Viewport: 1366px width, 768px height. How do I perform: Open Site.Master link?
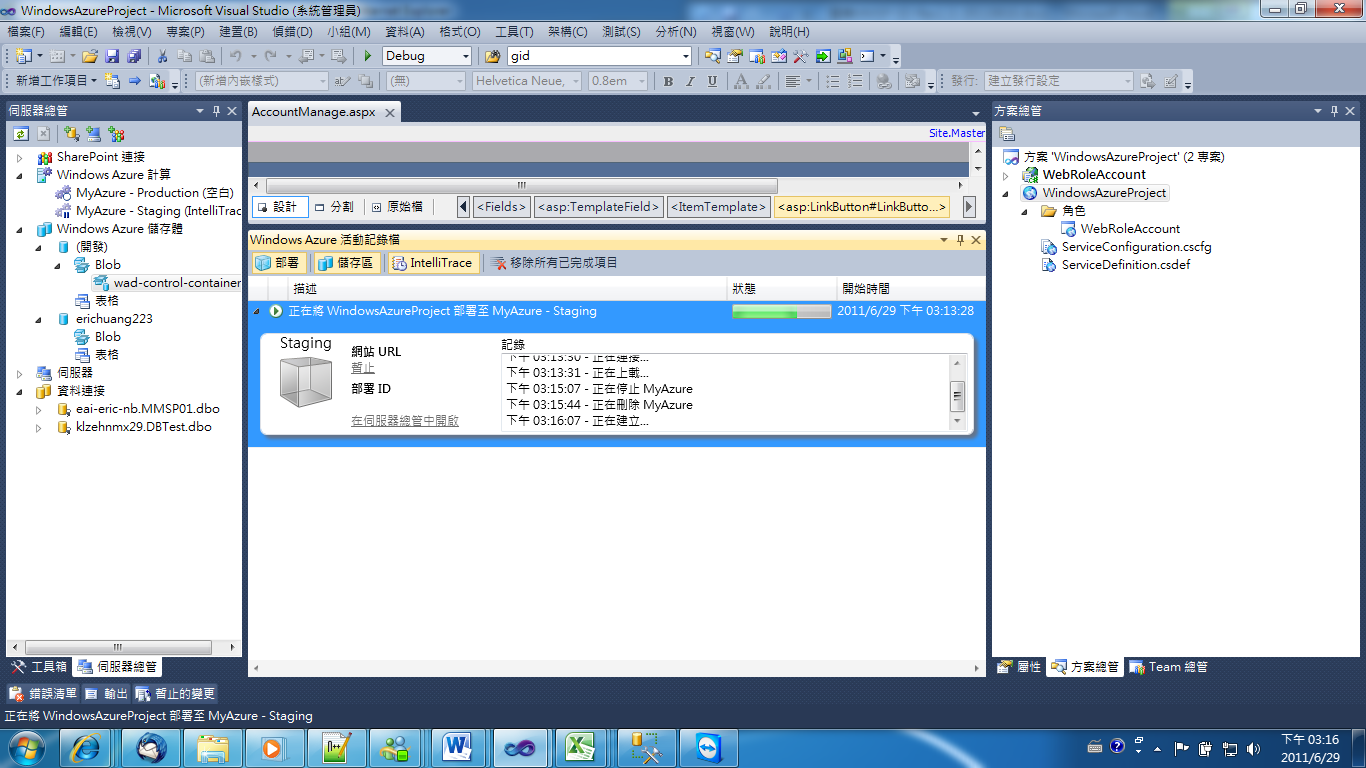pyautogui.click(x=956, y=133)
